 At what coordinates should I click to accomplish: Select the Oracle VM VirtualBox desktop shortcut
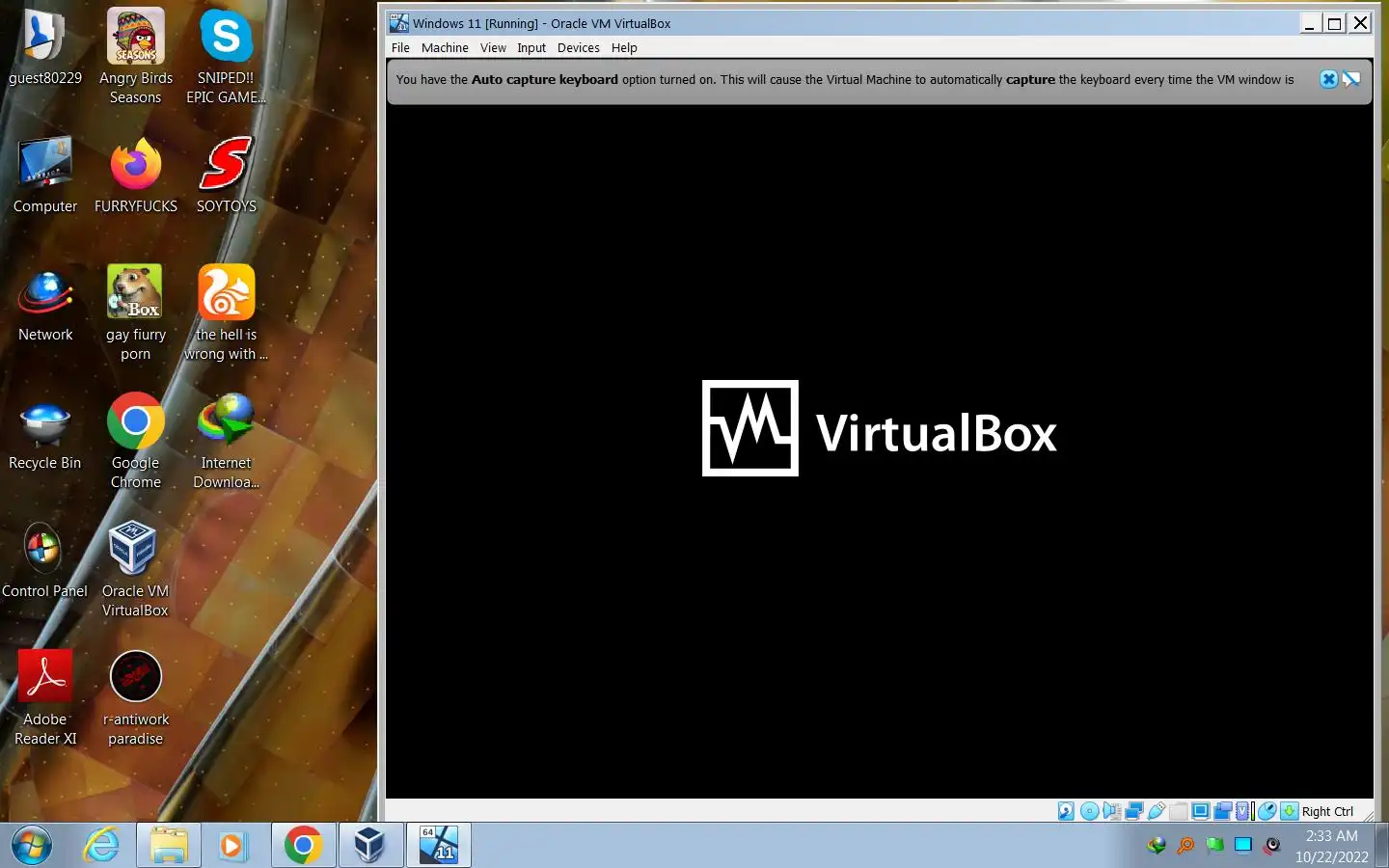point(135,569)
